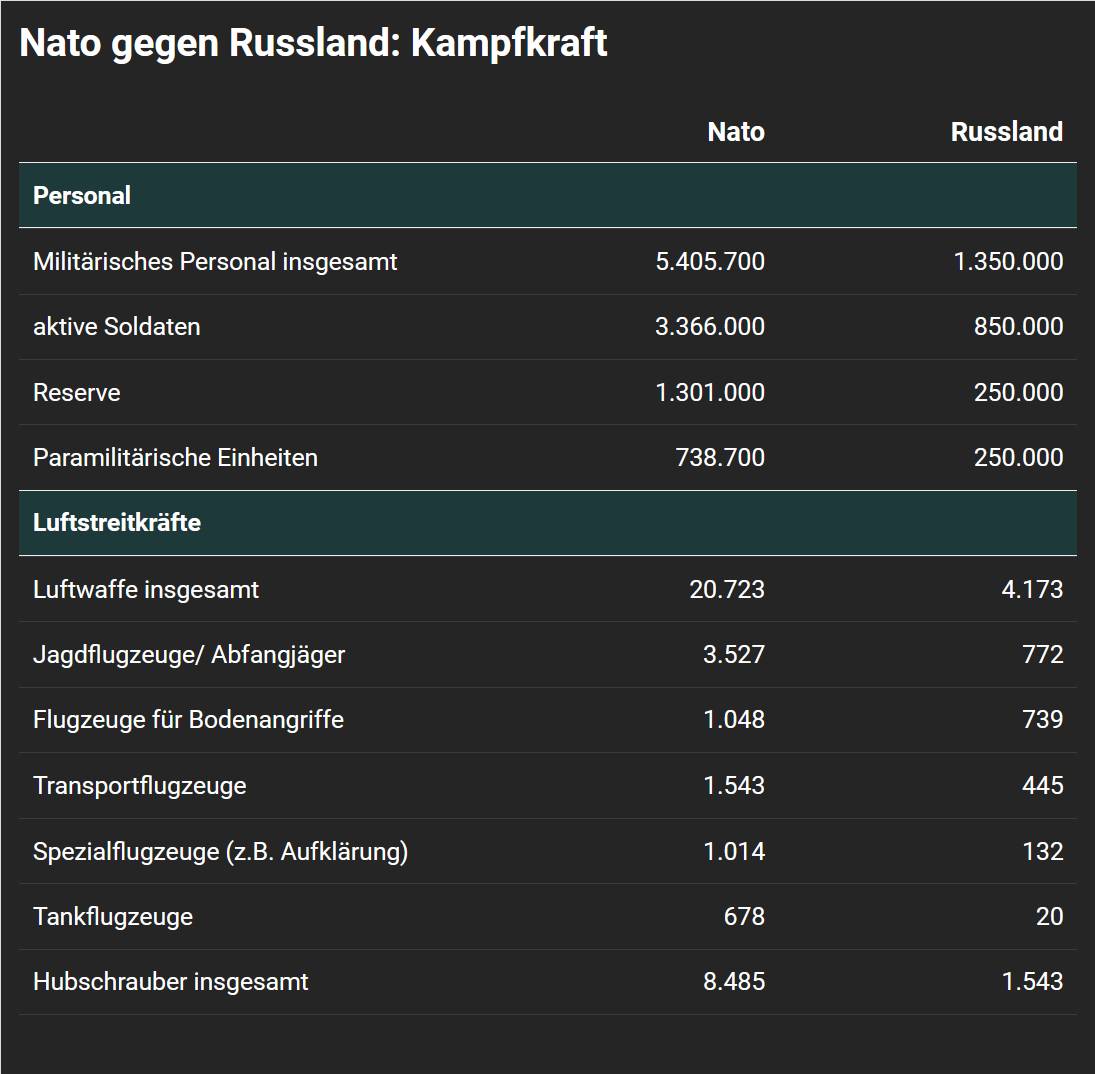
Task: Click the Nato value 3.527
Action: [734, 655]
